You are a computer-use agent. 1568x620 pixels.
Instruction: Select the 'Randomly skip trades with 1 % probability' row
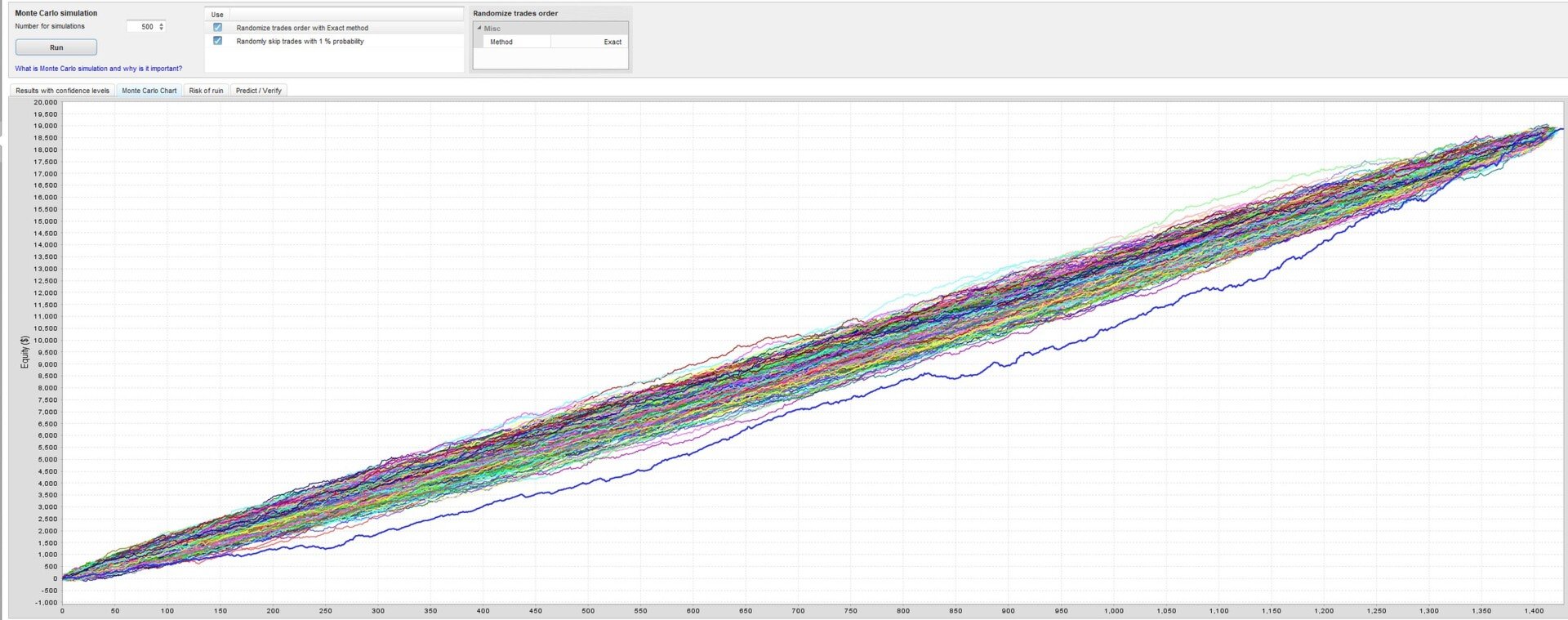[334, 41]
